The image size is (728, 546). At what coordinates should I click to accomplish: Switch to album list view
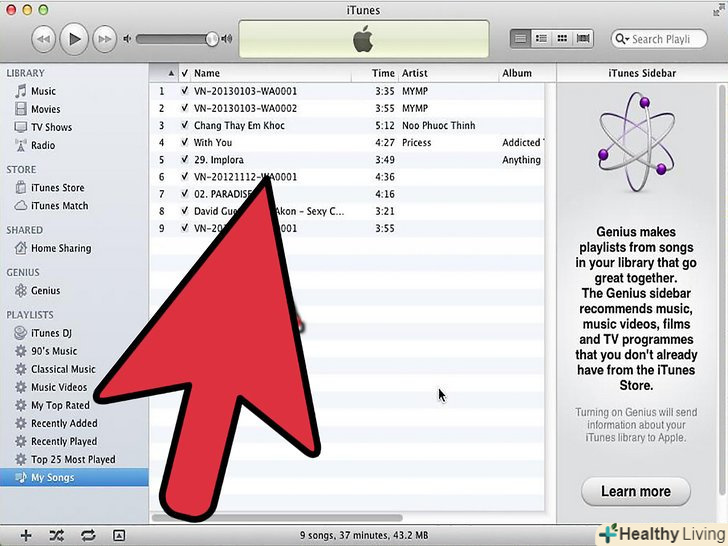point(541,39)
